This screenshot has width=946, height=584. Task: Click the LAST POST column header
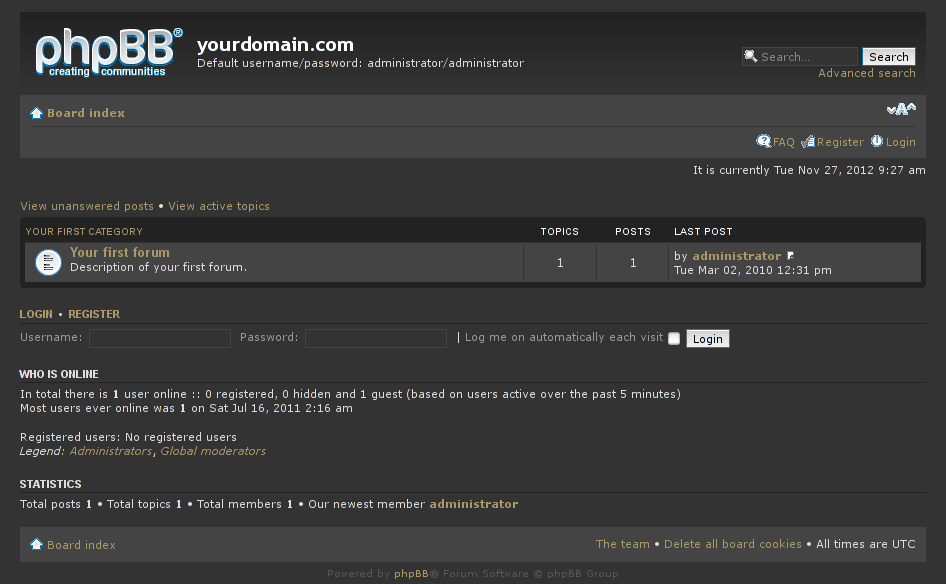point(703,232)
